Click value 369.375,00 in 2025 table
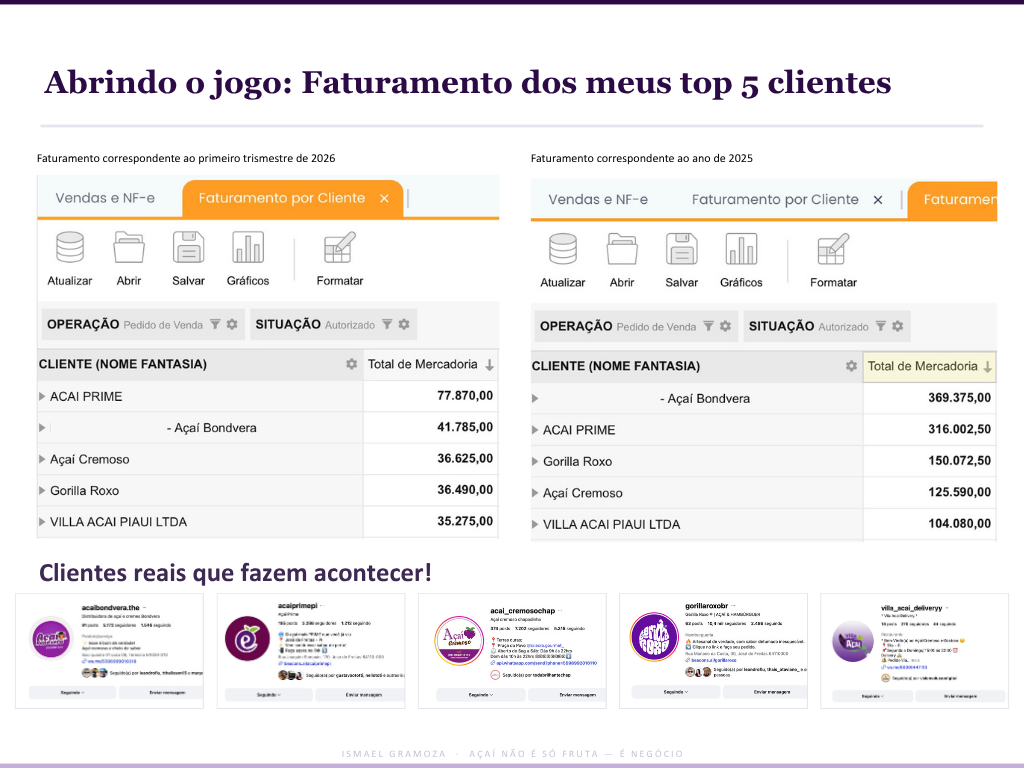 tap(959, 398)
